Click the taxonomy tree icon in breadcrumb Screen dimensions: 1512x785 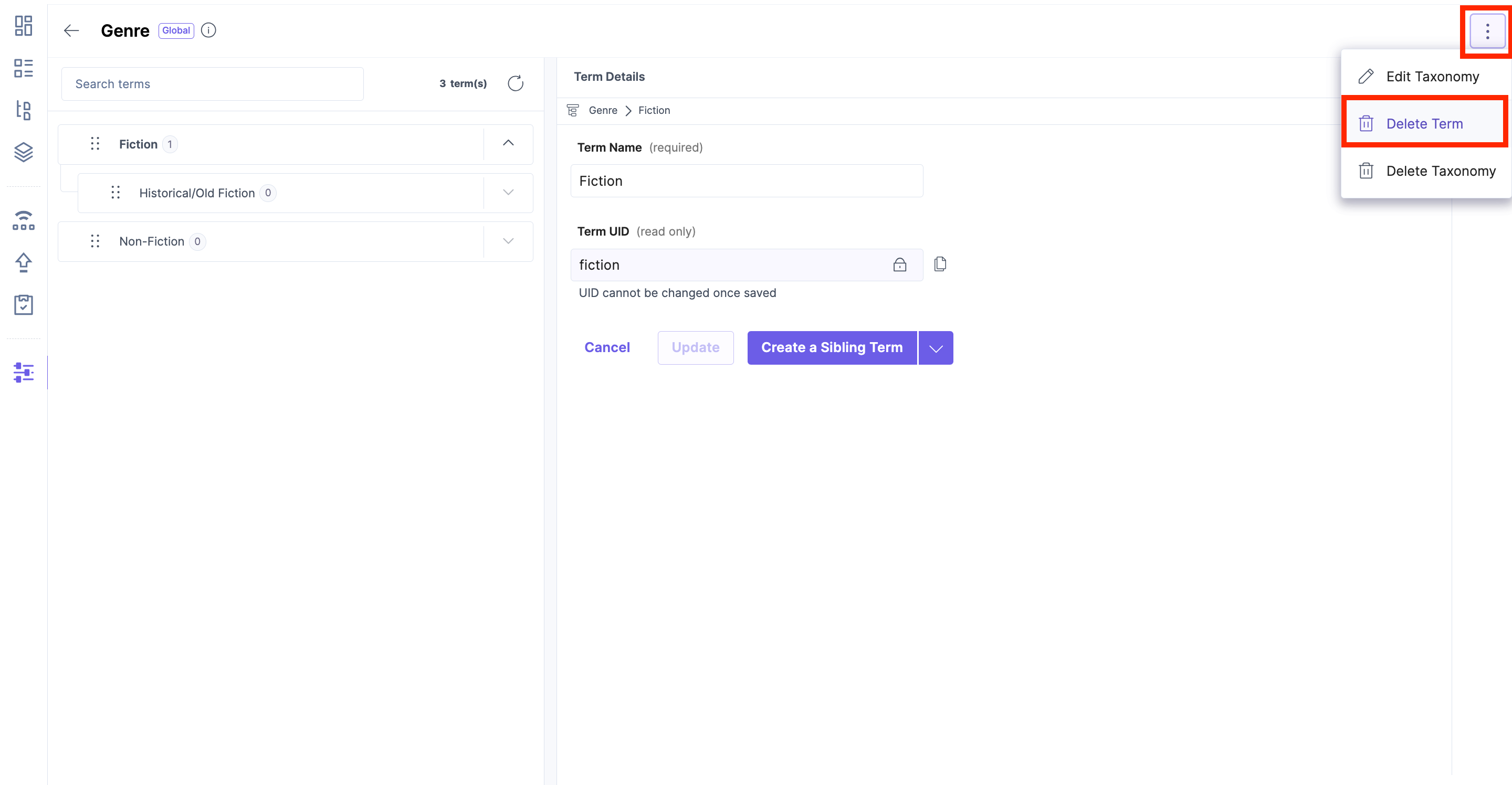(x=573, y=110)
